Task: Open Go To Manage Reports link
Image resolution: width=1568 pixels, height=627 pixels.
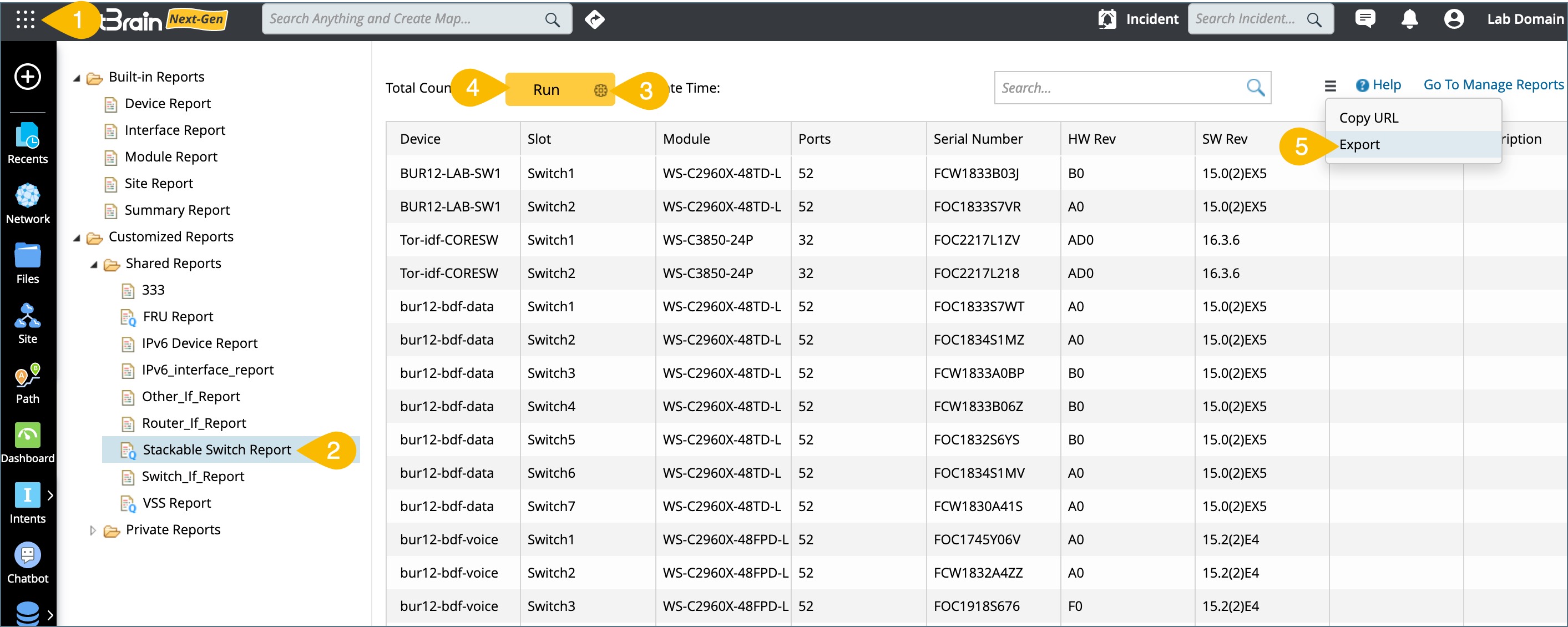Action: point(1493,85)
